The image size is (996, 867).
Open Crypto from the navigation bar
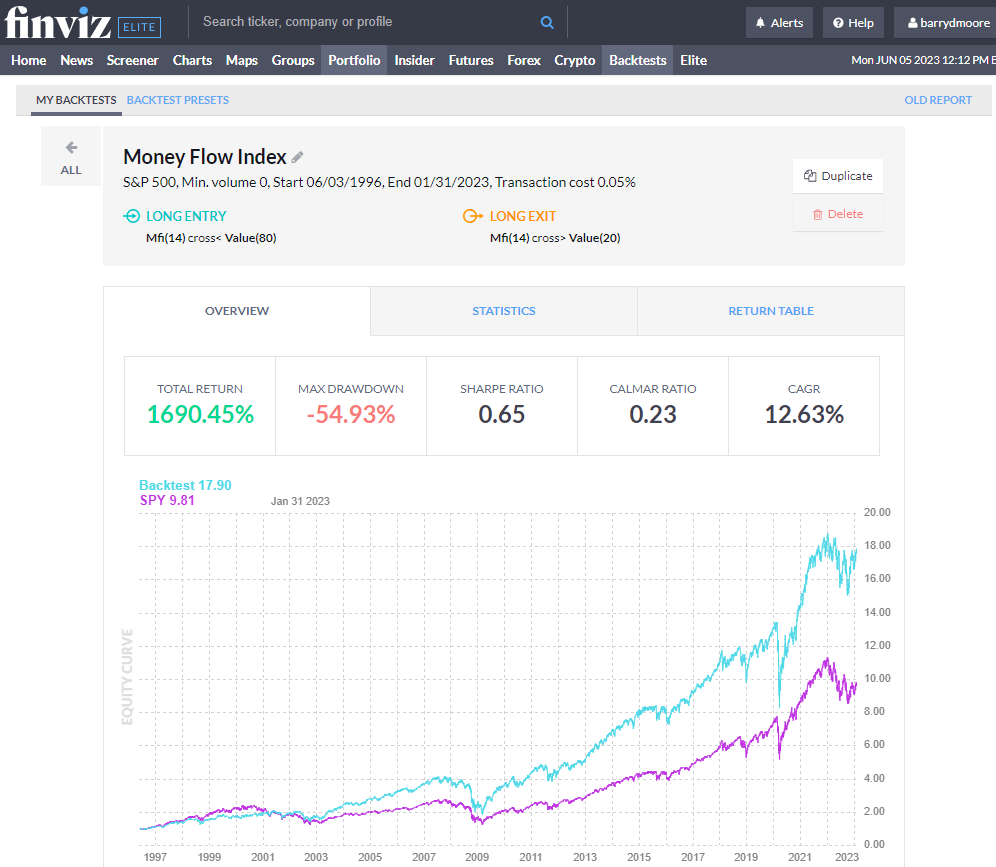(575, 60)
